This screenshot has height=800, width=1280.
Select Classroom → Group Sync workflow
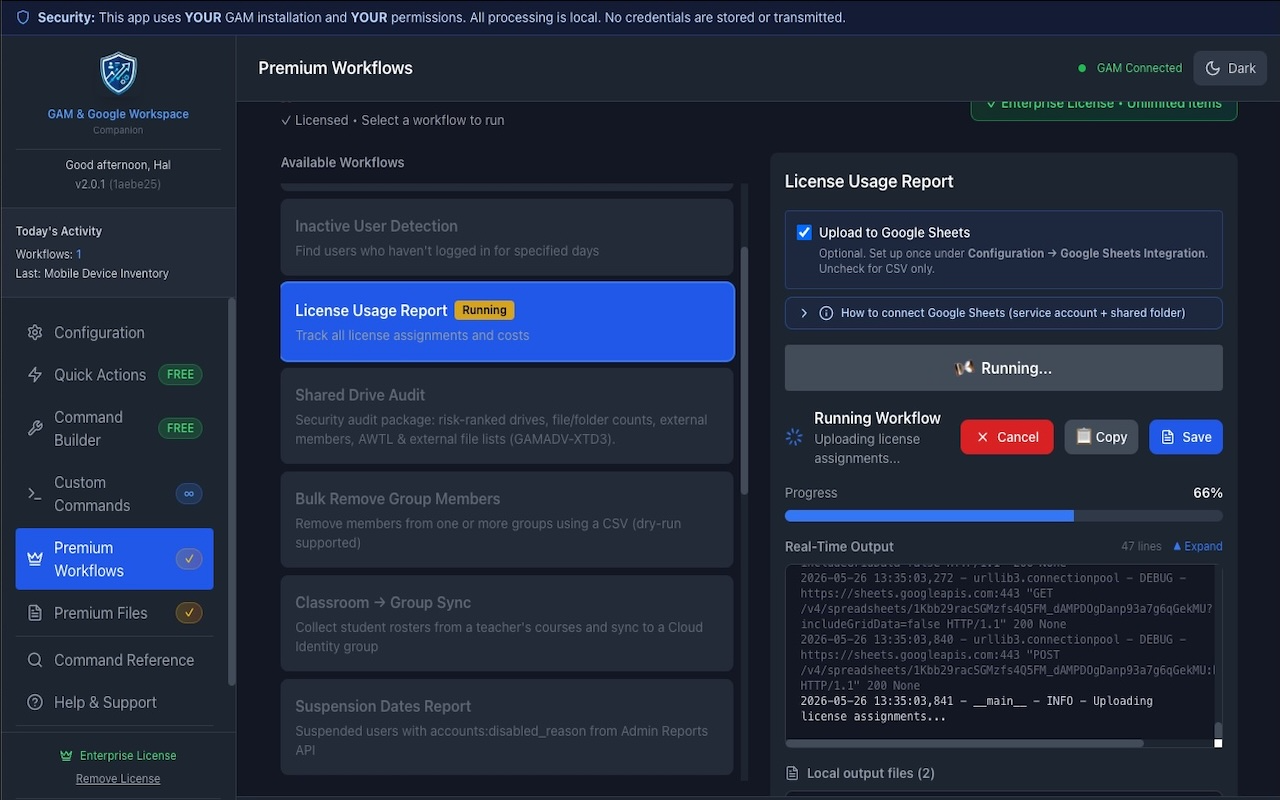507,624
